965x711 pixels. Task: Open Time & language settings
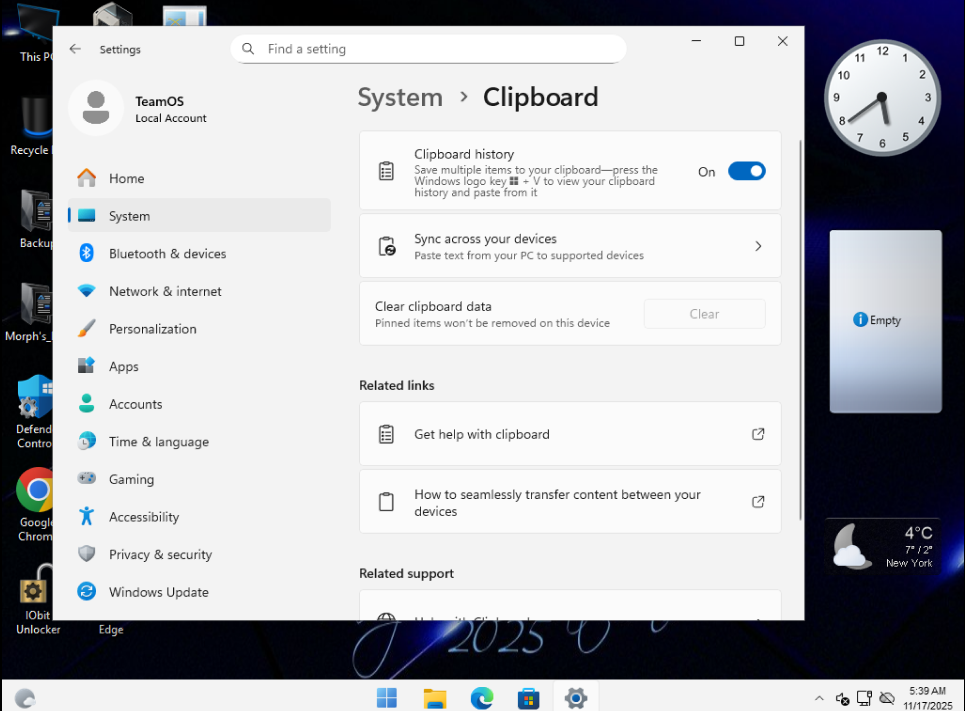coord(158,442)
